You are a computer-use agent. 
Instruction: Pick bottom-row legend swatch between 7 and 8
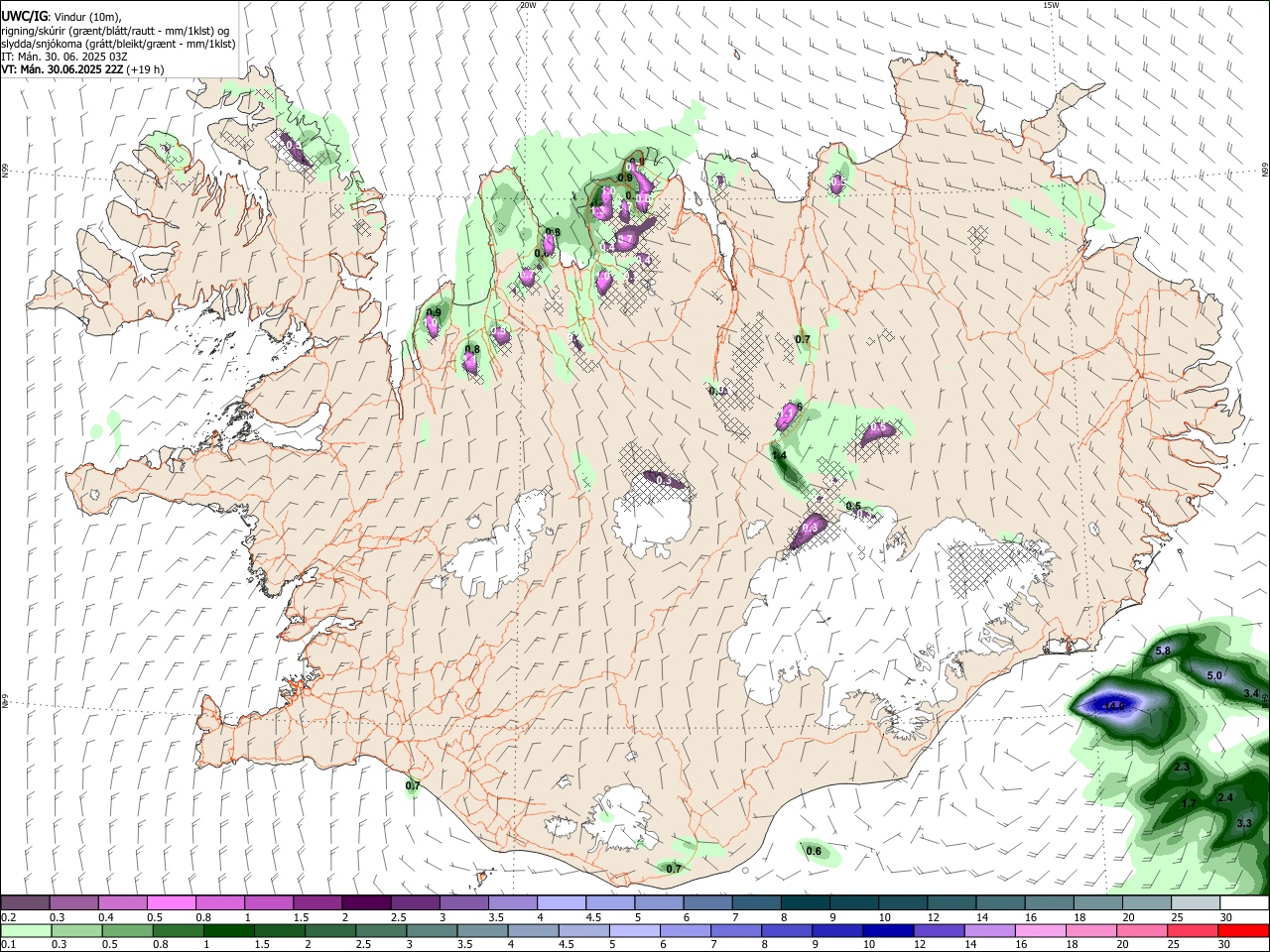pyautogui.click(x=735, y=930)
